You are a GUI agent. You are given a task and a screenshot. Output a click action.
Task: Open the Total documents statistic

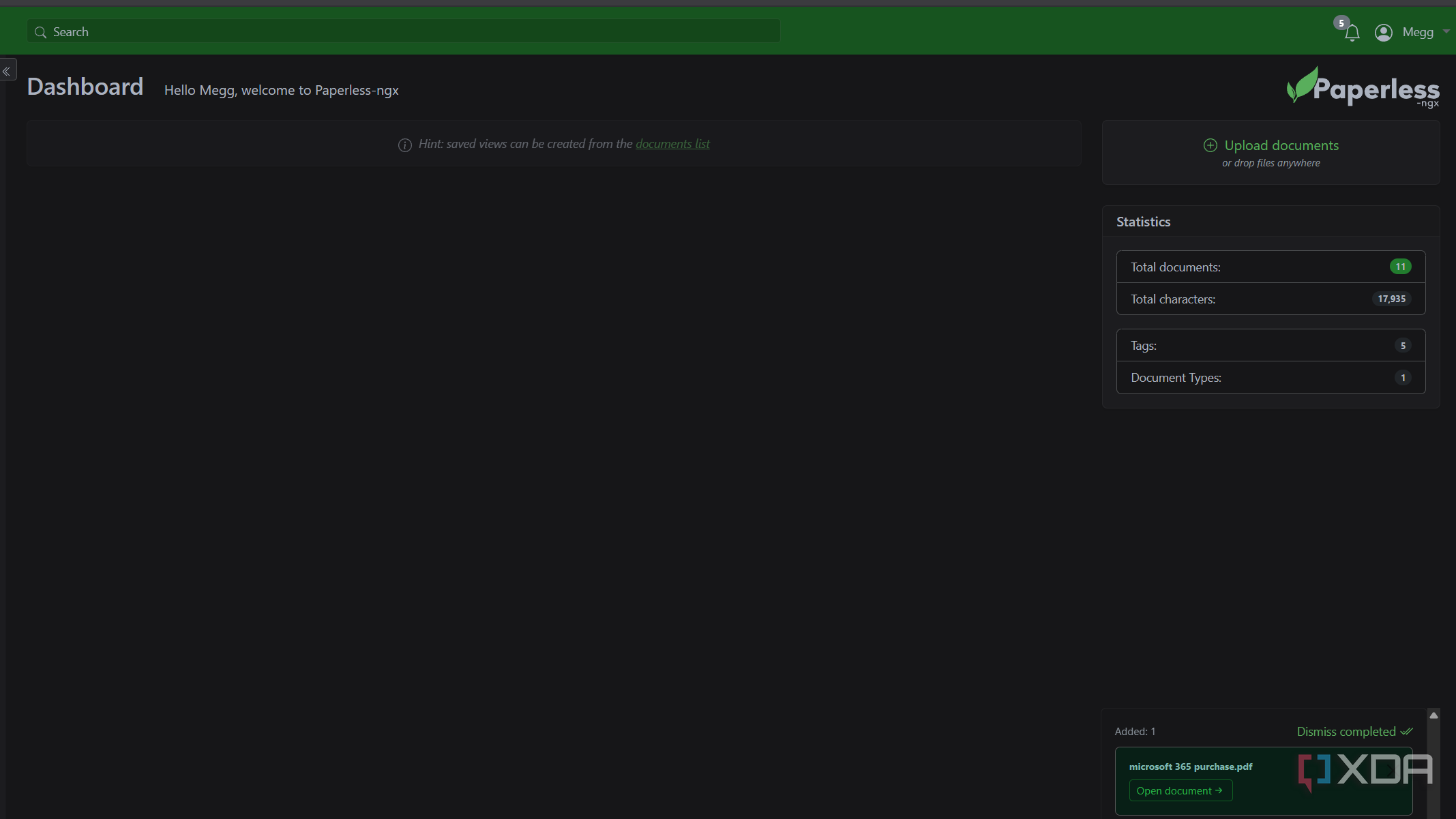coord(1271,267)
